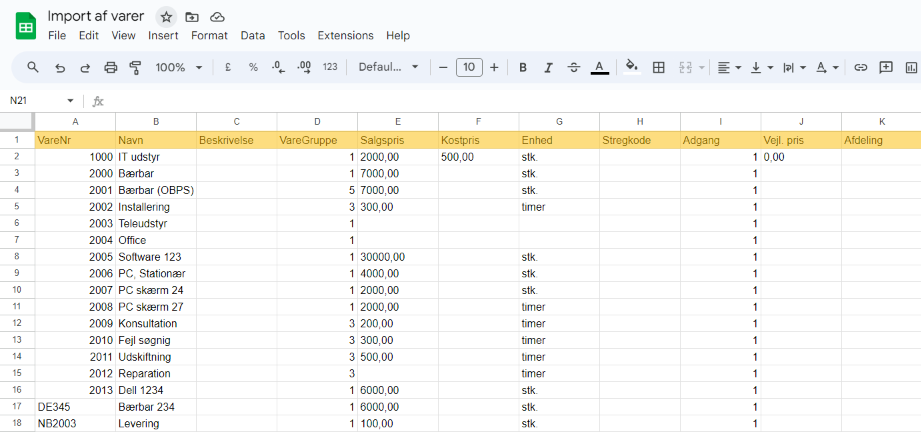Screen dimensions: 921x432
Task: Open the Extensions menu
Action: [x=345, y=35]
